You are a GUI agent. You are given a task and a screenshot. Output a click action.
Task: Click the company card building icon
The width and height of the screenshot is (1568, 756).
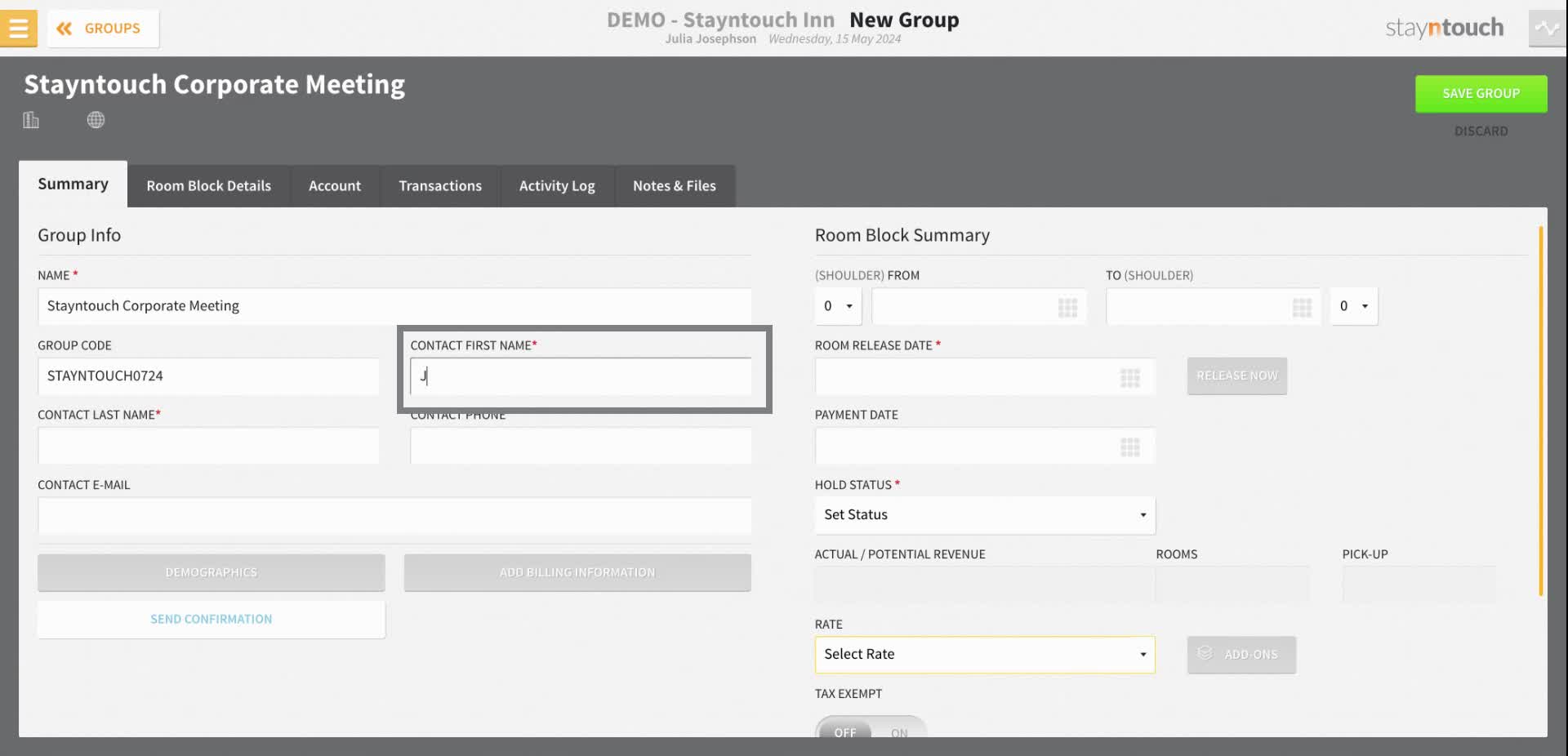pyautogui.click(x=31, y=120)
